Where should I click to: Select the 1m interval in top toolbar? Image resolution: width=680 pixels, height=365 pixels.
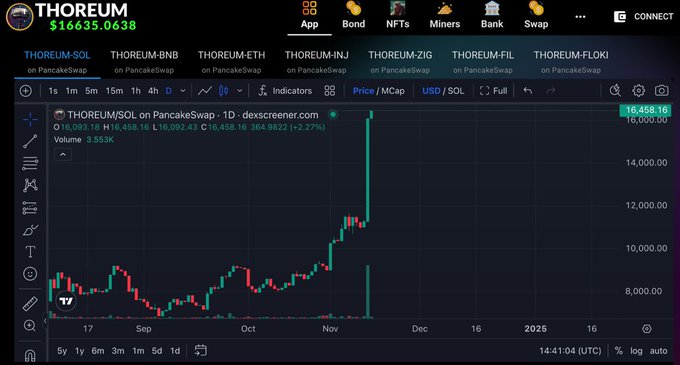click(x=72, y=91)
